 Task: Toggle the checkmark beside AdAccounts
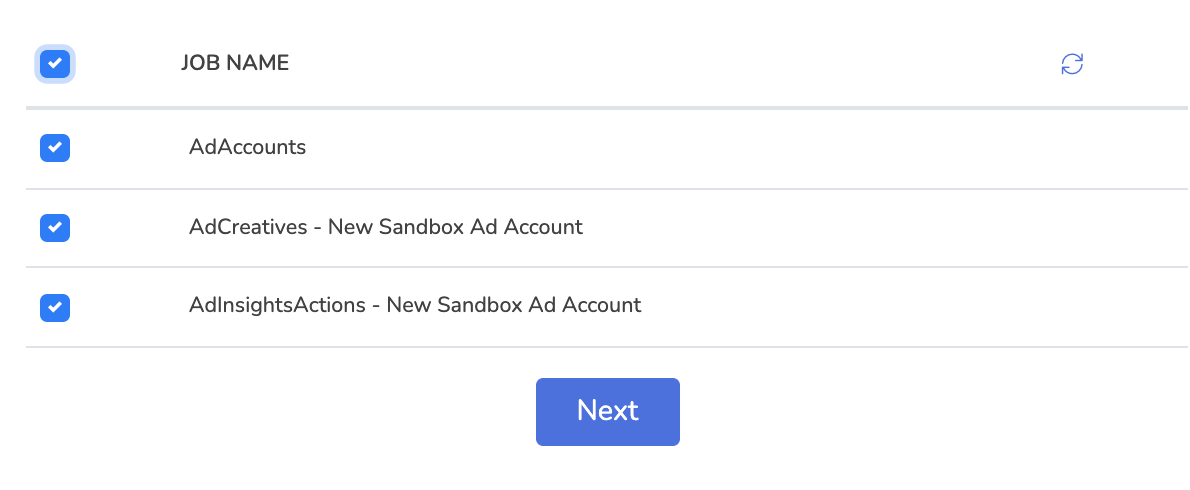point(55,148)
